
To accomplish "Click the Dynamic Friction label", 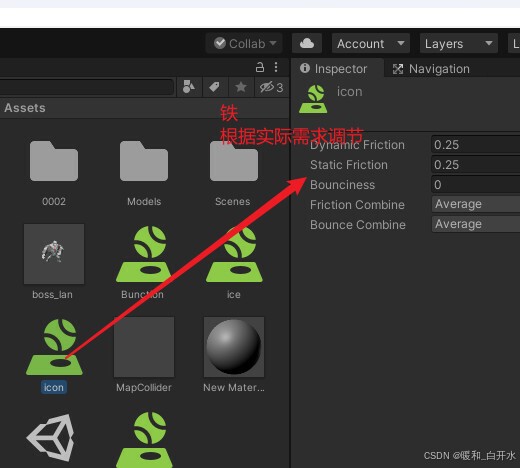I will click(x=357, y=145).
